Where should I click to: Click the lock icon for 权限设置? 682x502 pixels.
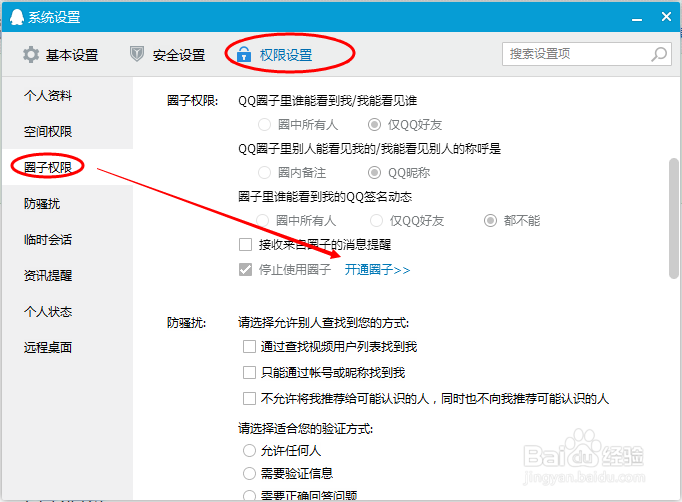(x=244, y=54)
